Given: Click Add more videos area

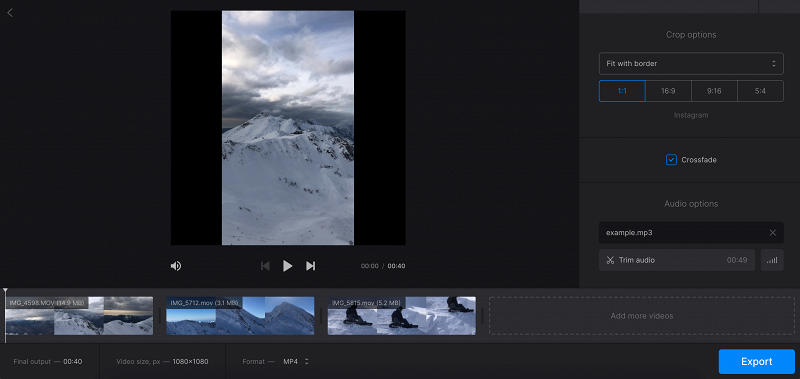Looking at the screenshot, I should pos(642,316).
